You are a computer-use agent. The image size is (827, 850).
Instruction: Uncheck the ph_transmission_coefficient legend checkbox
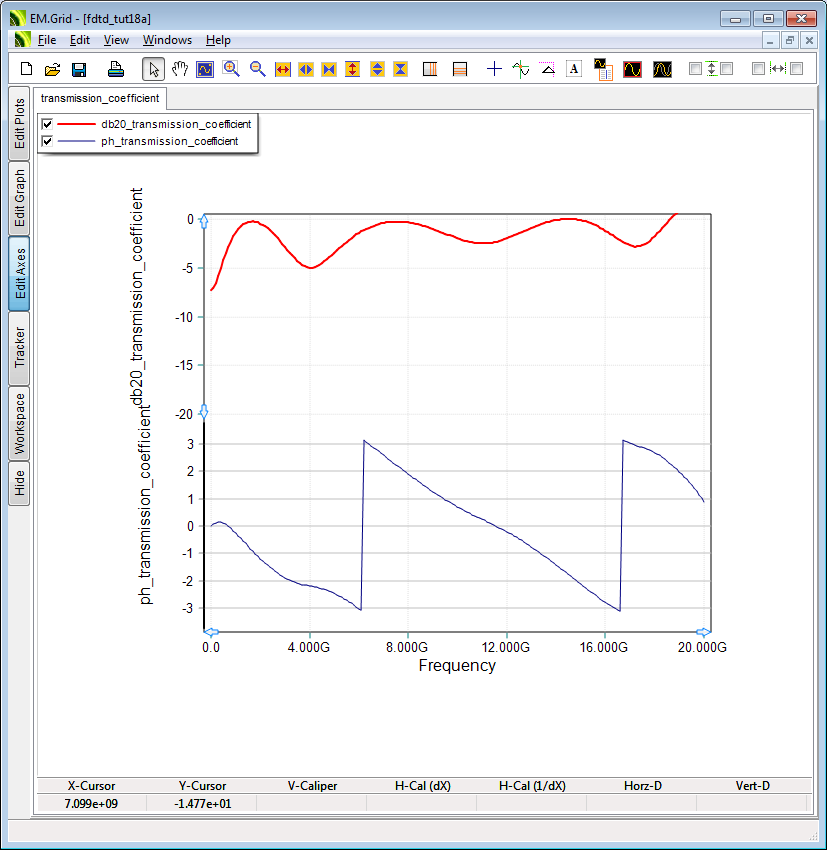(x=47, y=141)
